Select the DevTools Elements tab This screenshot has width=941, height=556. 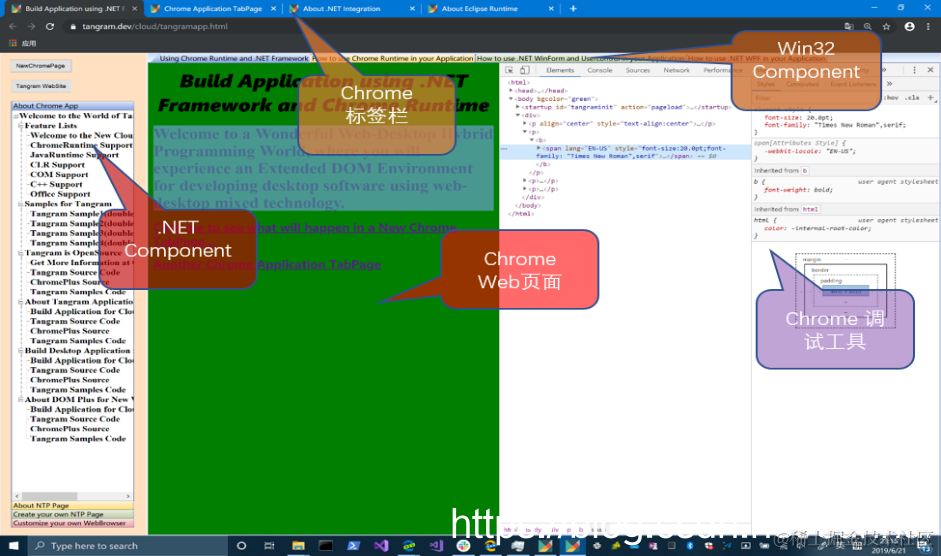pyautogui.click(x=560, y=70)
